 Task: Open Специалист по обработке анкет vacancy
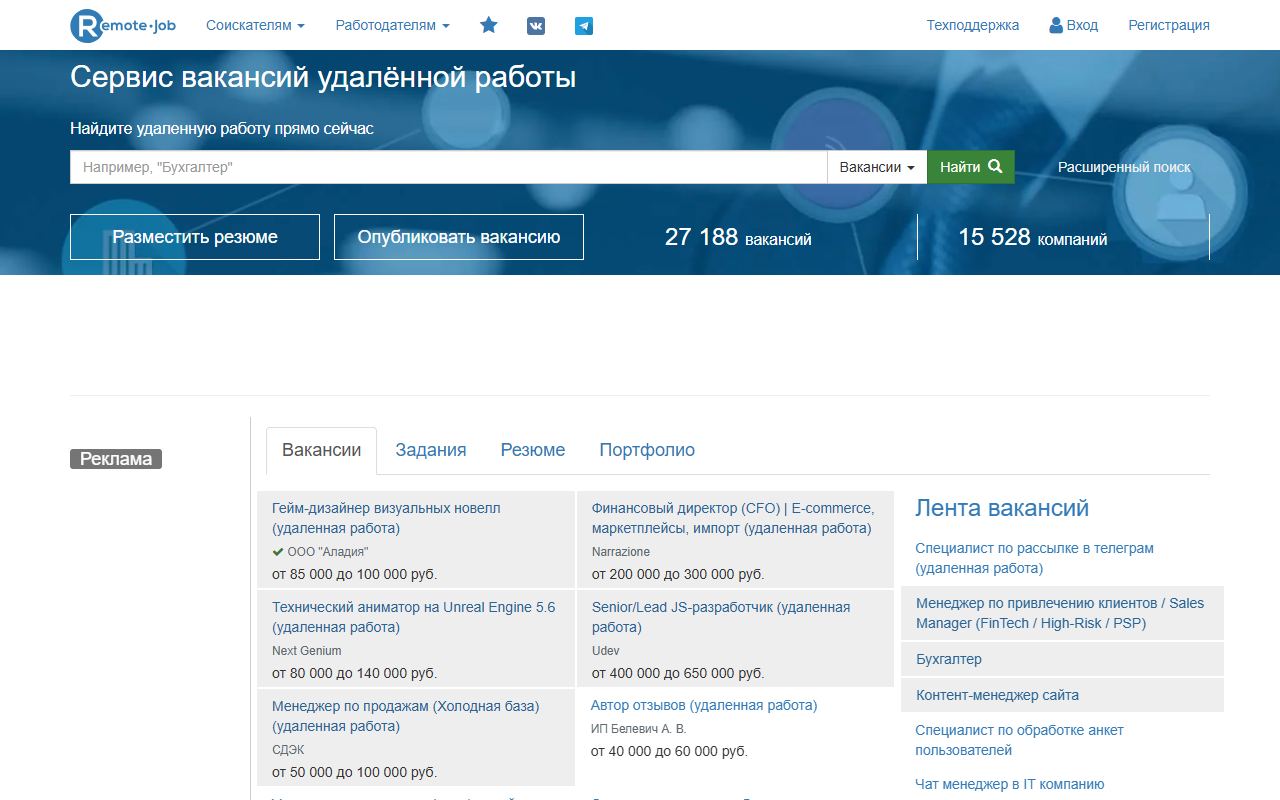coord(1019,740)
